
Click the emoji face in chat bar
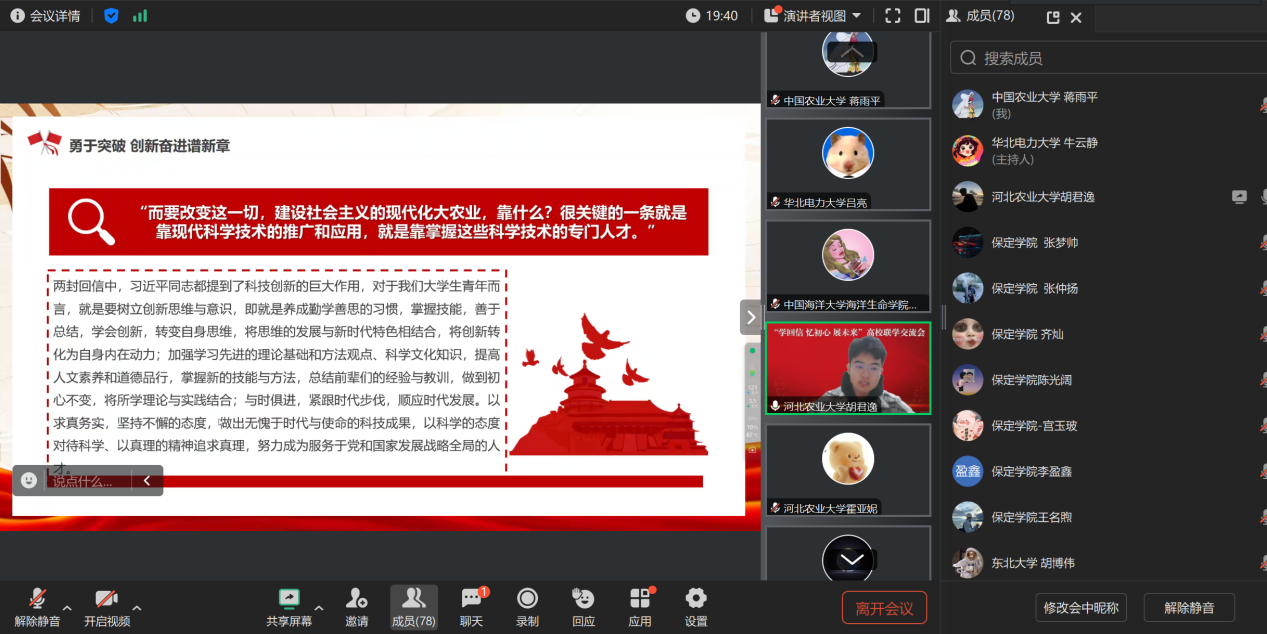coord(29,480)
